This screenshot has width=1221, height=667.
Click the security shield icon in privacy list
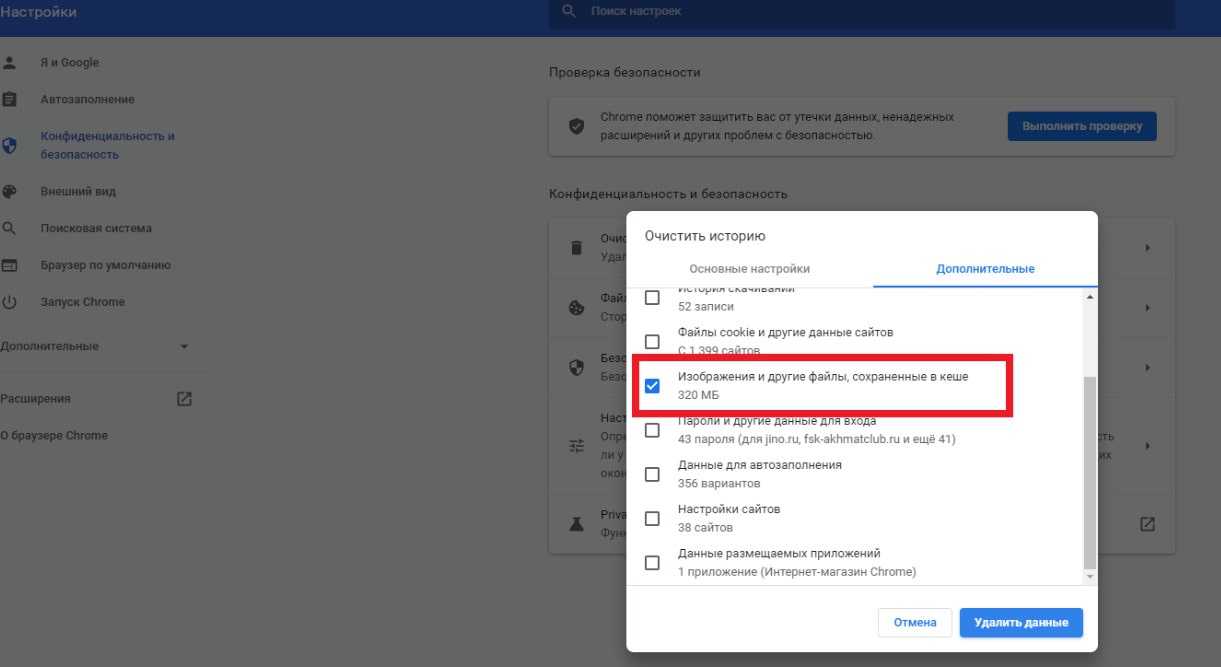point(576,367)
